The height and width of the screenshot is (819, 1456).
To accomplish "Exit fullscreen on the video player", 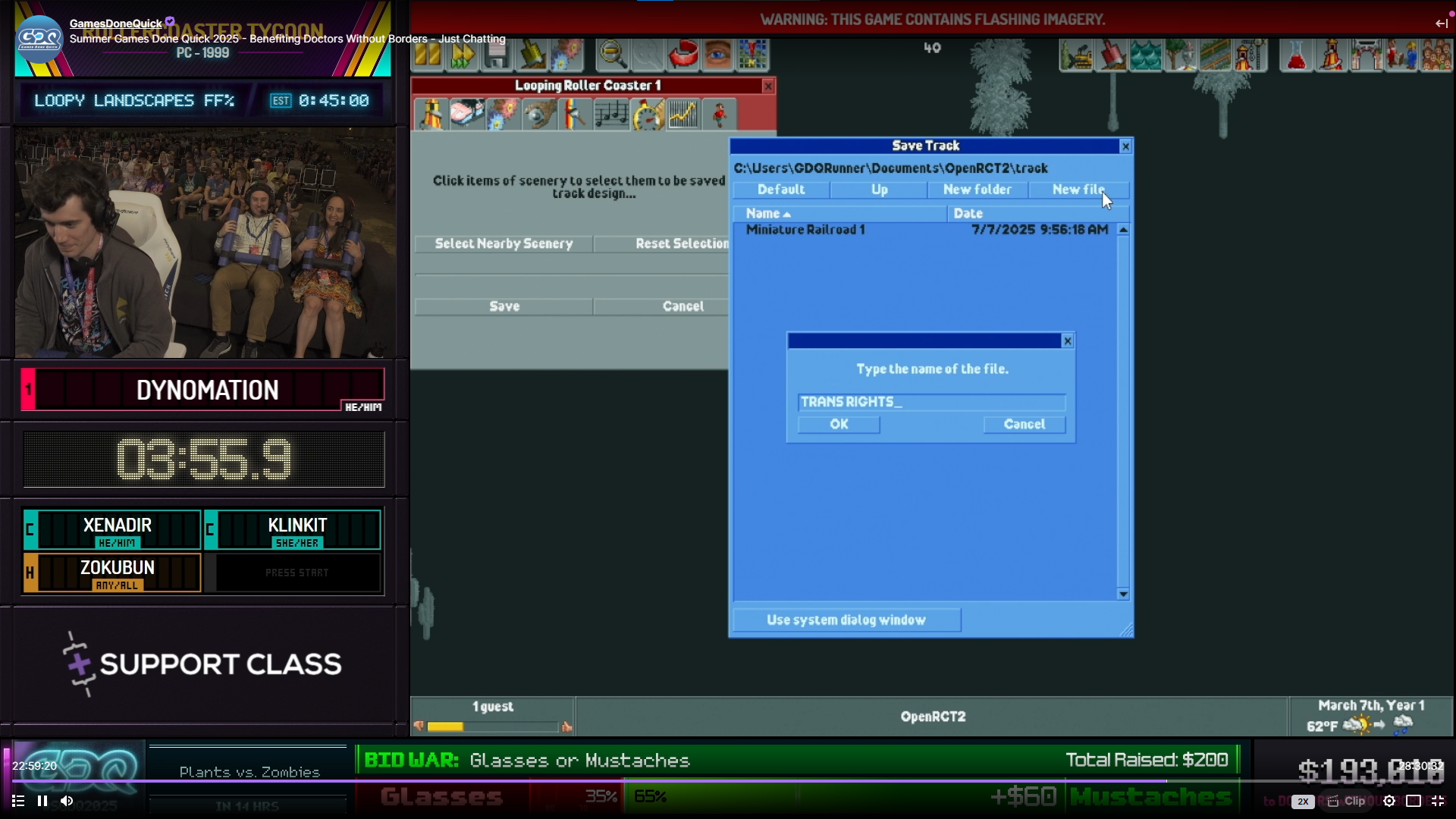I will (x=1438, y=801).
